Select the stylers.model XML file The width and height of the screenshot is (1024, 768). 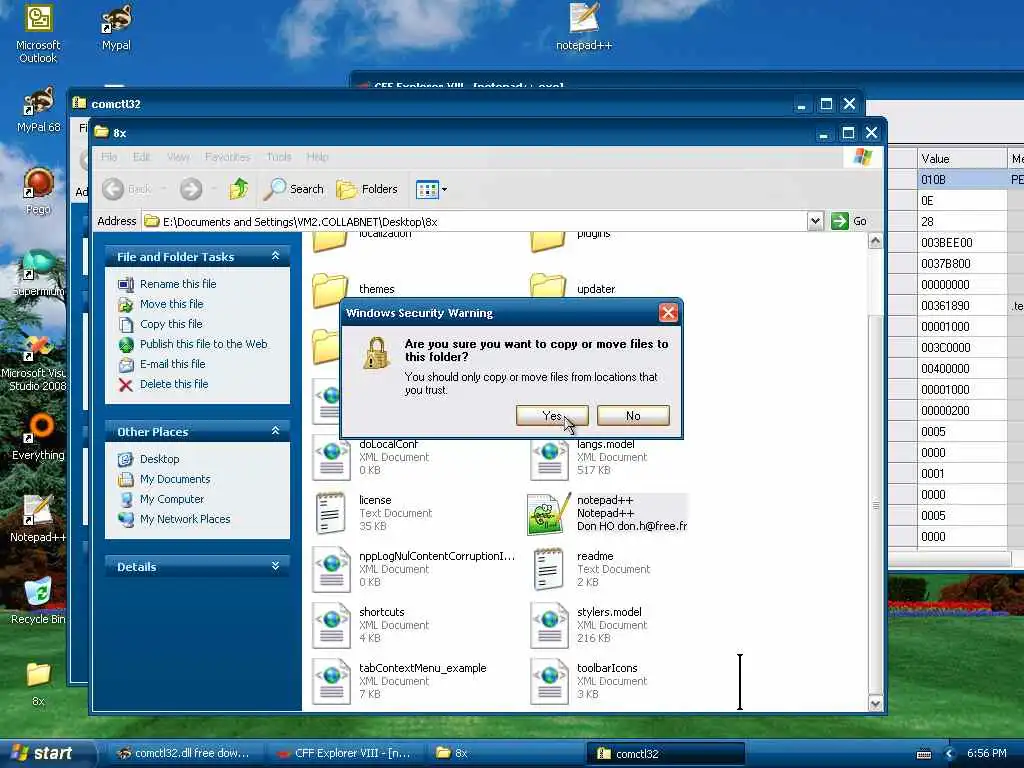[x=588, y=625]
